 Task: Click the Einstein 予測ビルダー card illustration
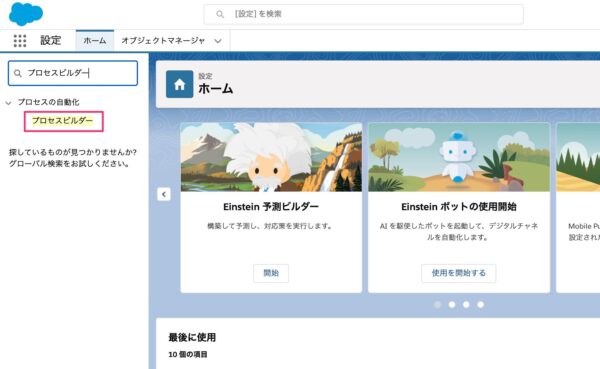(271, 157)
